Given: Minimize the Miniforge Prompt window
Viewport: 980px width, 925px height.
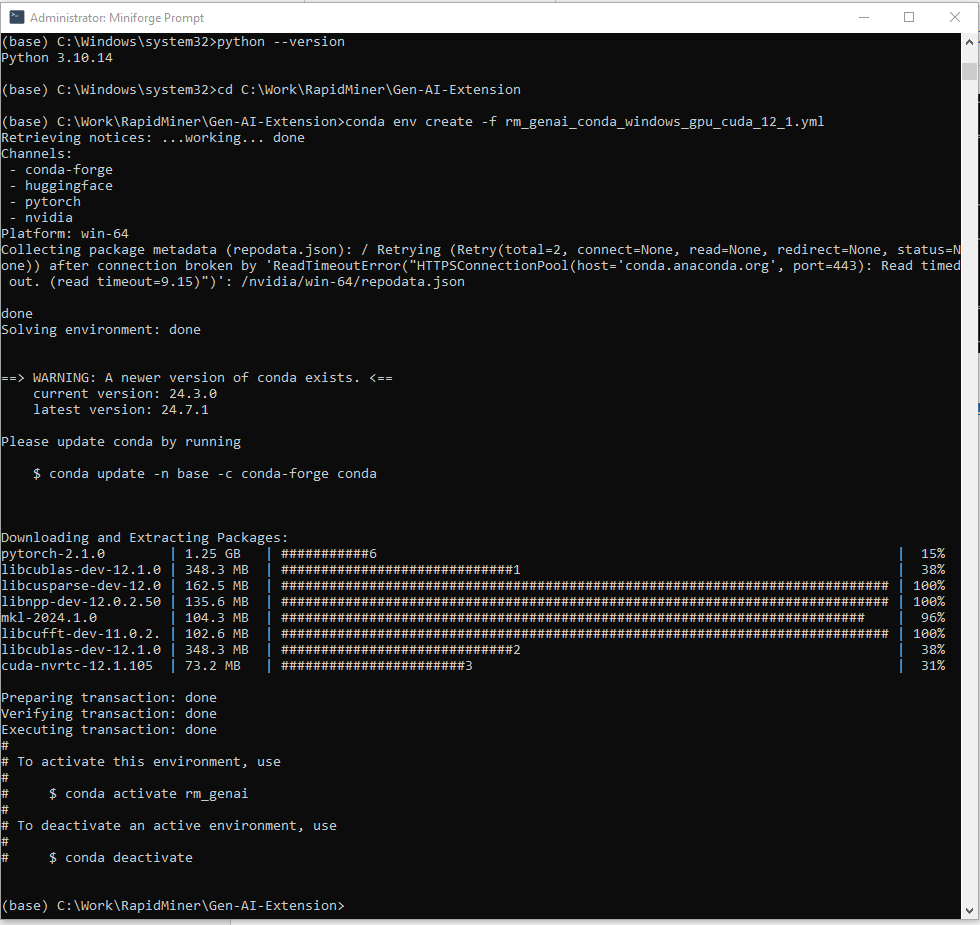Looking at the screenshot, I should 863,17.
